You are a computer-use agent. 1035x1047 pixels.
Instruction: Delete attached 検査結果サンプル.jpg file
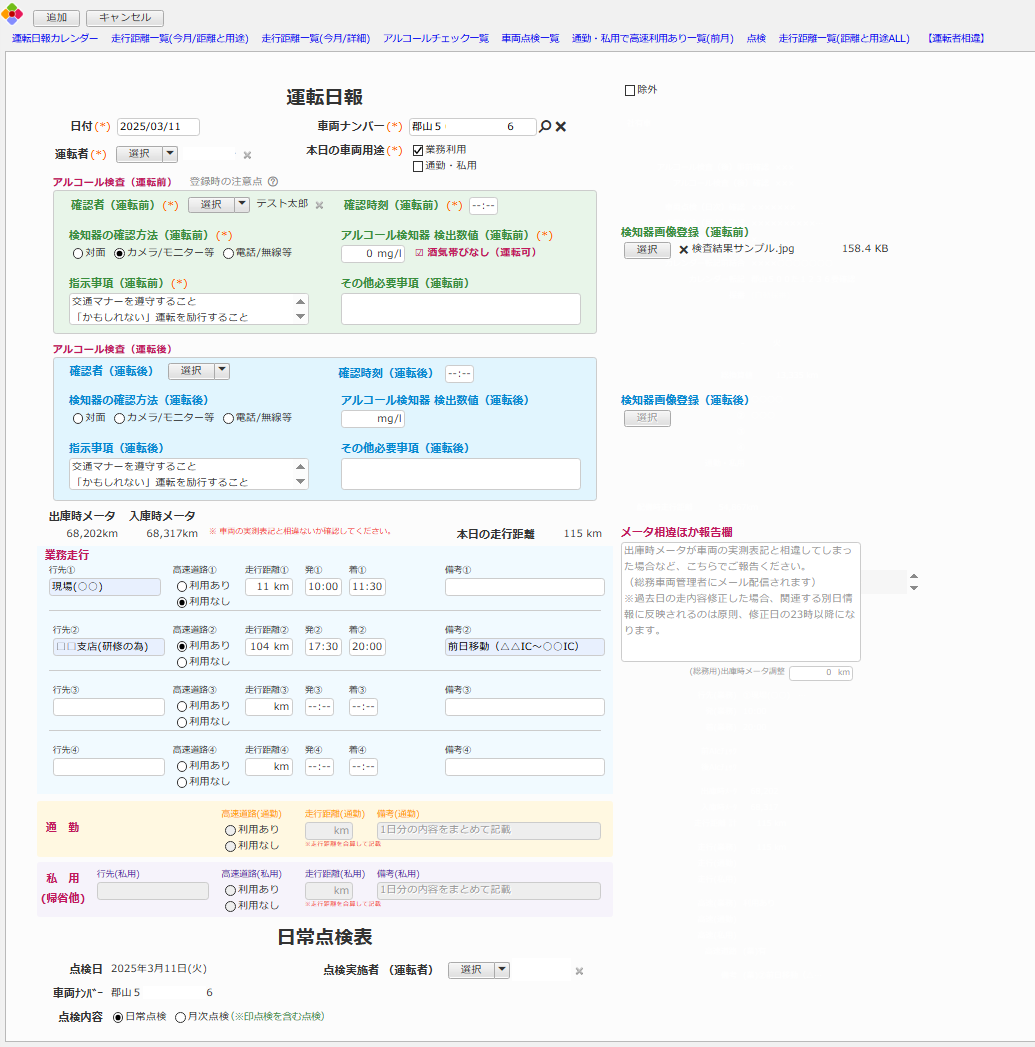click(684, 250)
